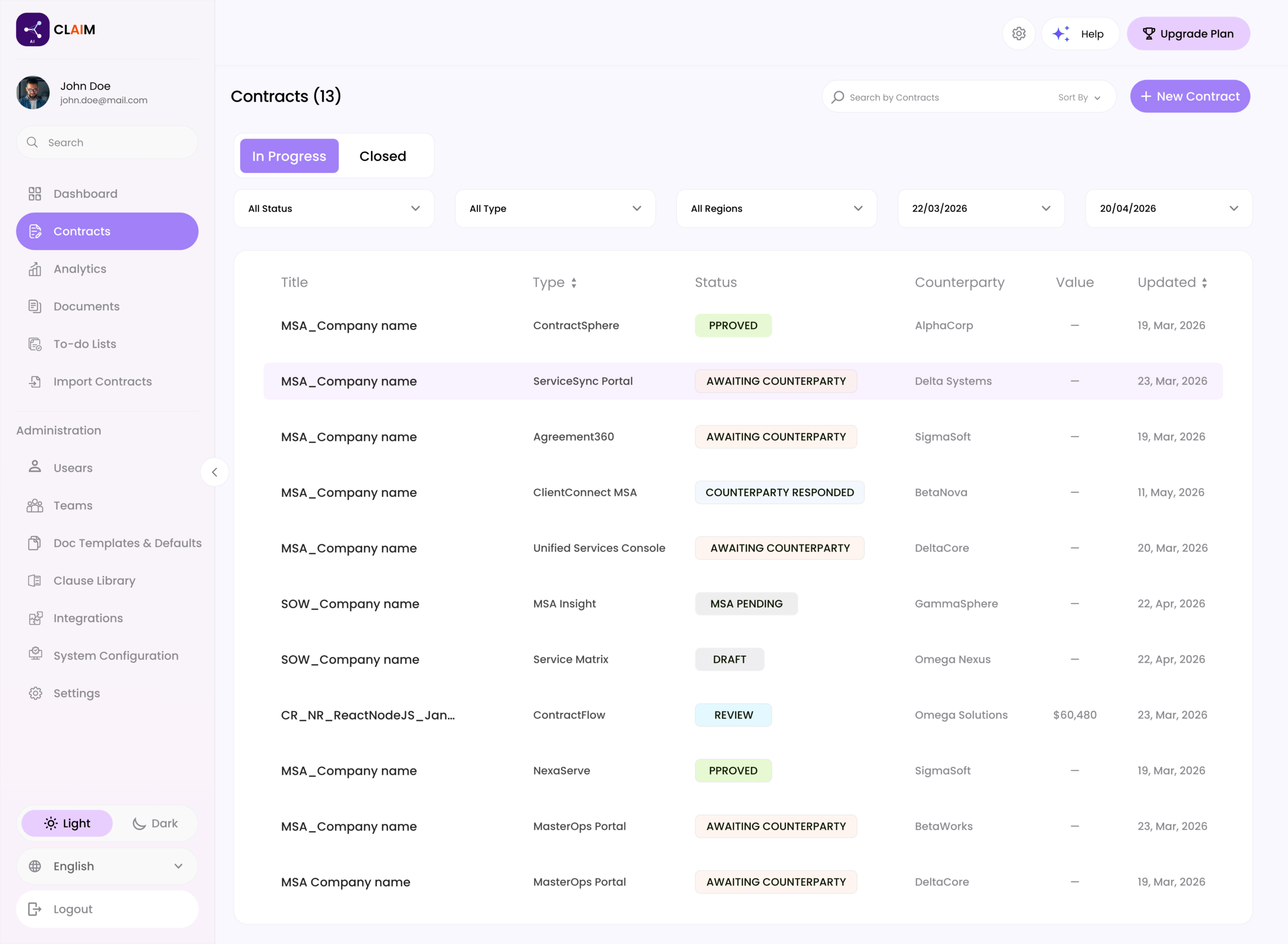Click the To-do Lists icon
This screenshot has height=944, width=1288.
click(35, 344)
